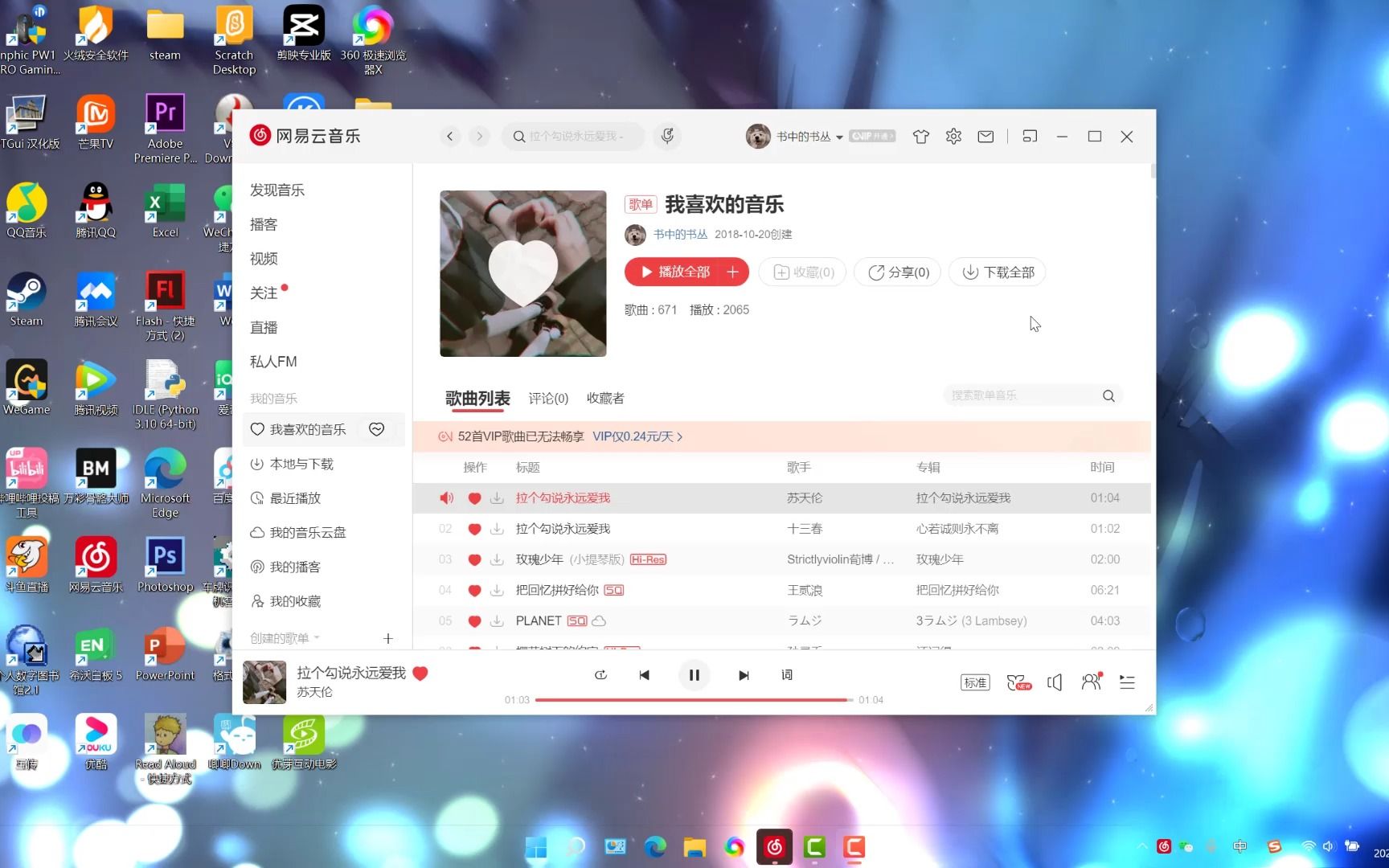The image size is (1389, 868).
Task: Click the VIP badge in title bar
Action: (x=872, y=137)
